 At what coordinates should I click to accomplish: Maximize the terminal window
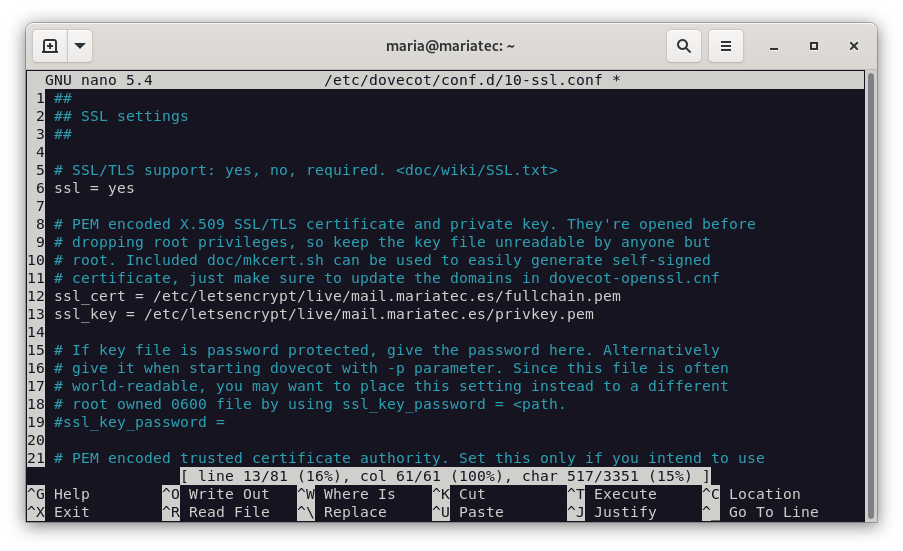tap(814, 46)
